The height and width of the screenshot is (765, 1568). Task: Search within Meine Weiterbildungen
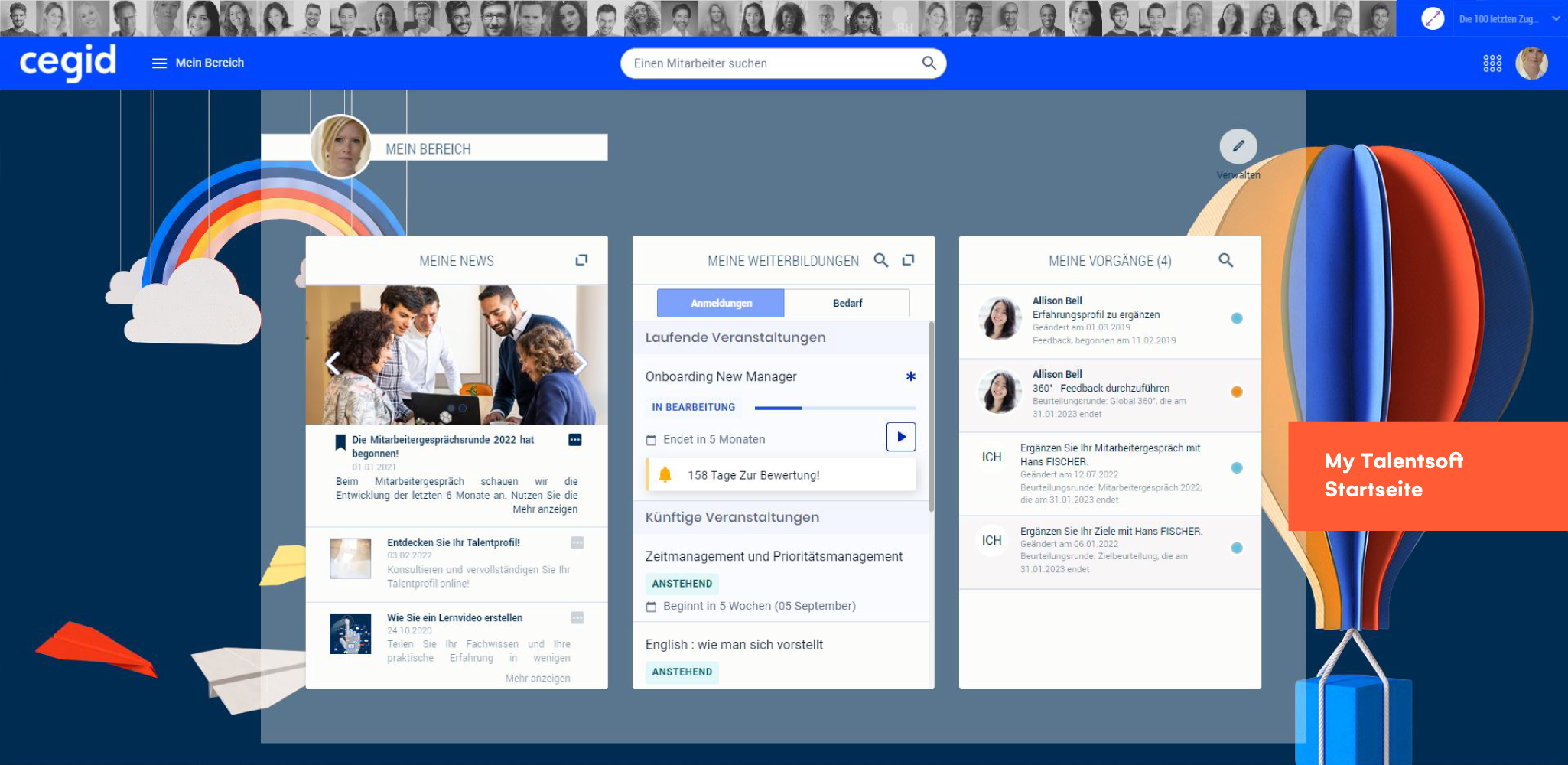(x=881, y=260)
